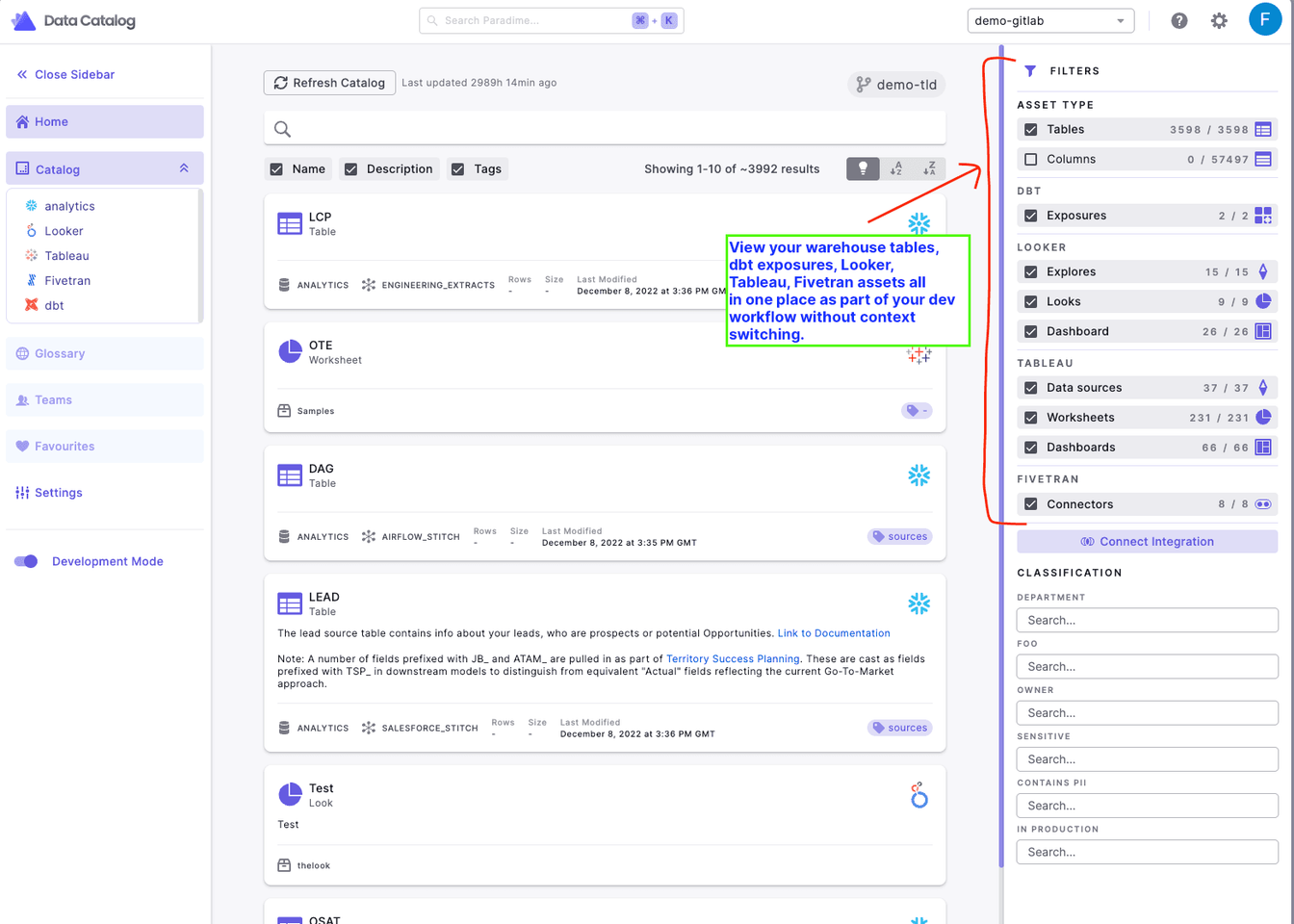Screen dimensions: 1294x924
Task: Uncheck the Explores filter checkbox
Action: (x=1031, y=271)
